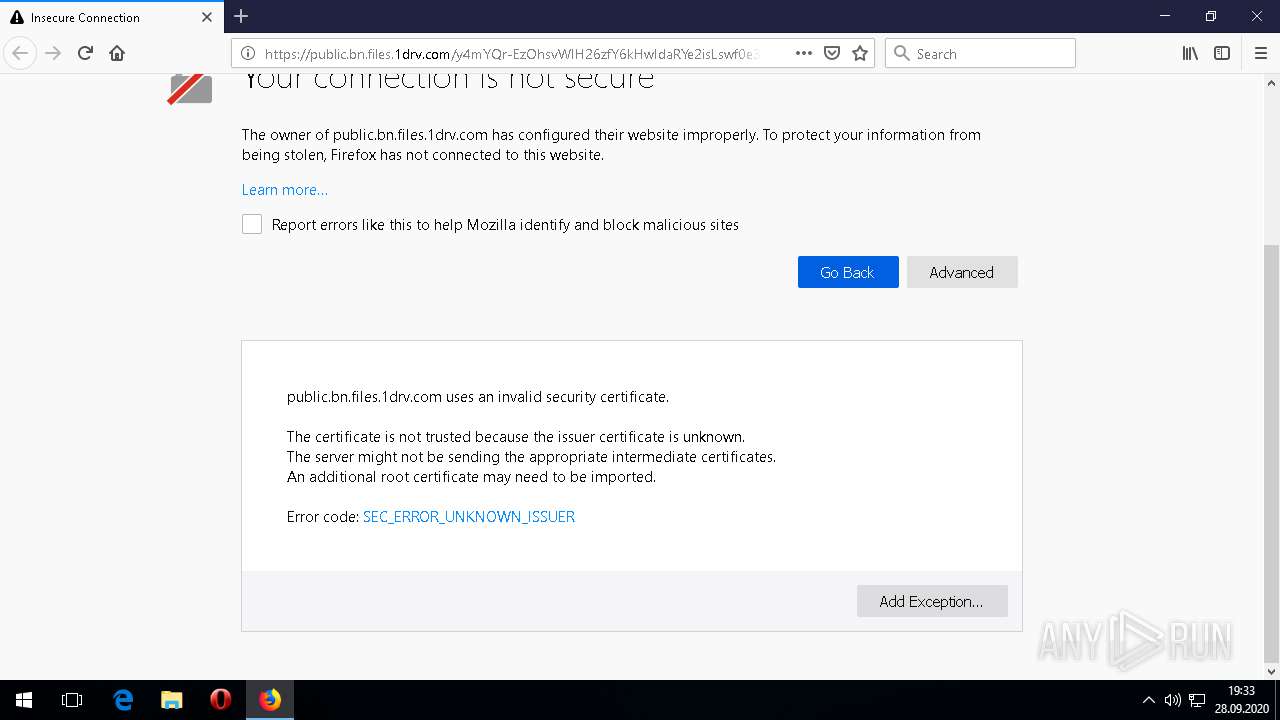Reload the current page
The width and height of the screenshot is (1280, 720).
coord(85,53)
